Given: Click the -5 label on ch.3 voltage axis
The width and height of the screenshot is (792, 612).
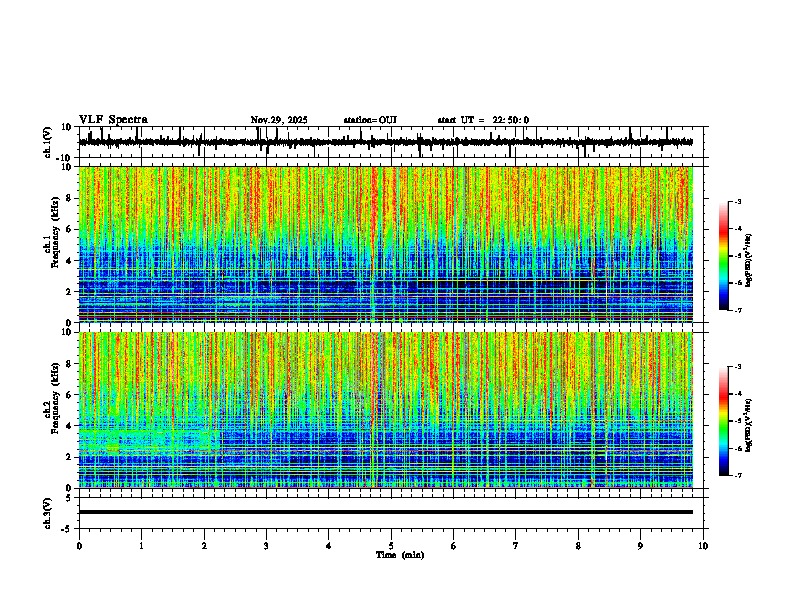Looking at the screenshot, I should point(67,529).
